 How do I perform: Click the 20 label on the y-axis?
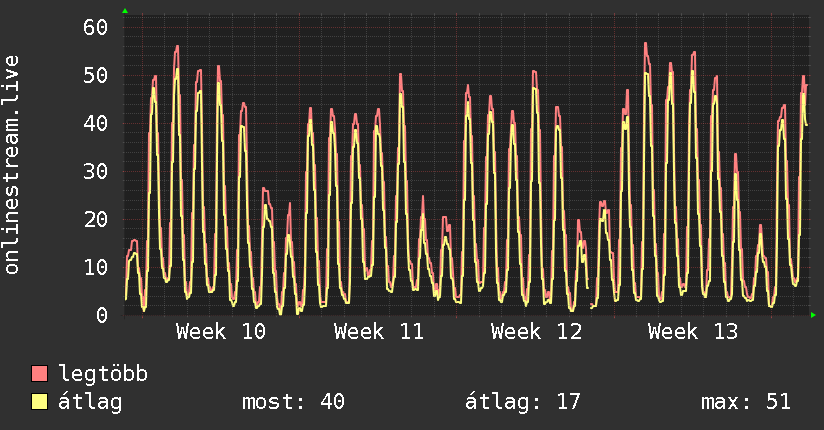[95, 219]
